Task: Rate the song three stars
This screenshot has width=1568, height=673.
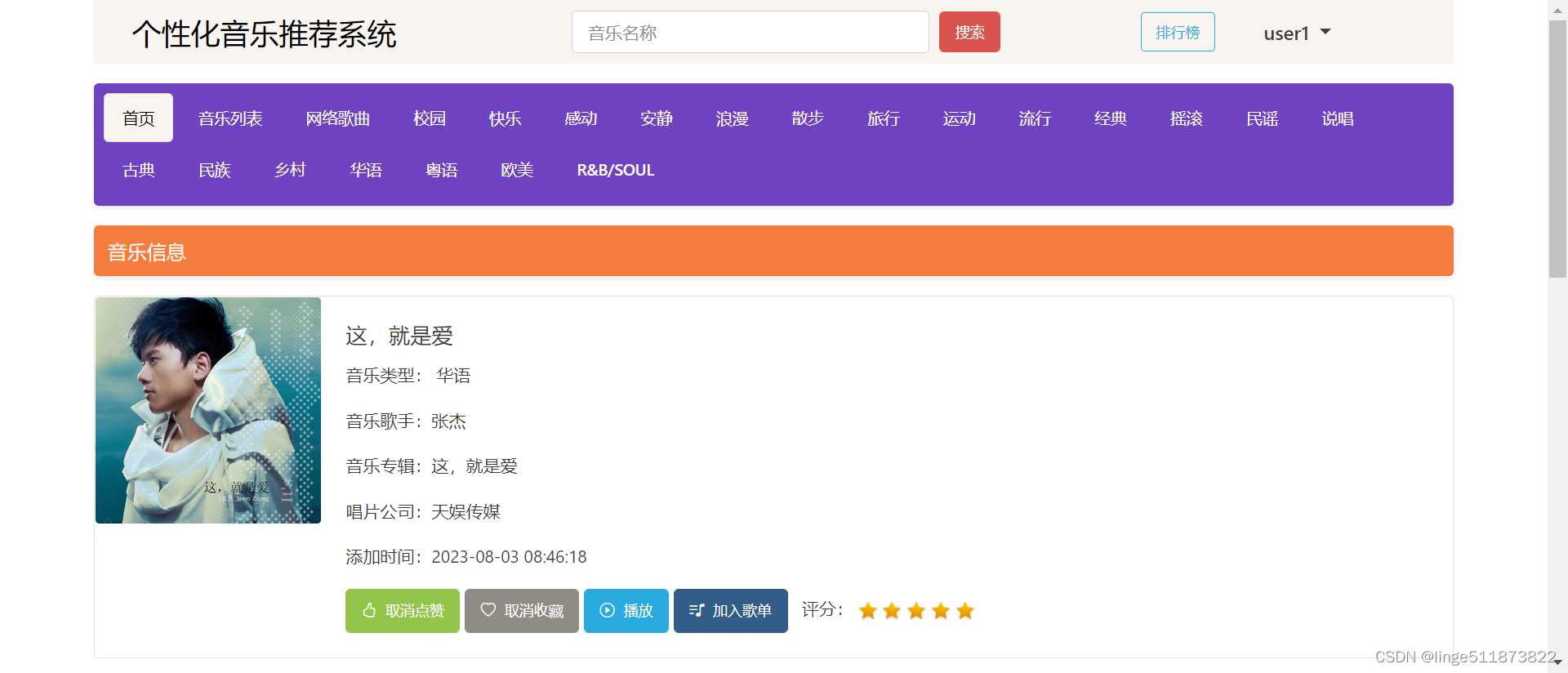Action: point(916,611)
